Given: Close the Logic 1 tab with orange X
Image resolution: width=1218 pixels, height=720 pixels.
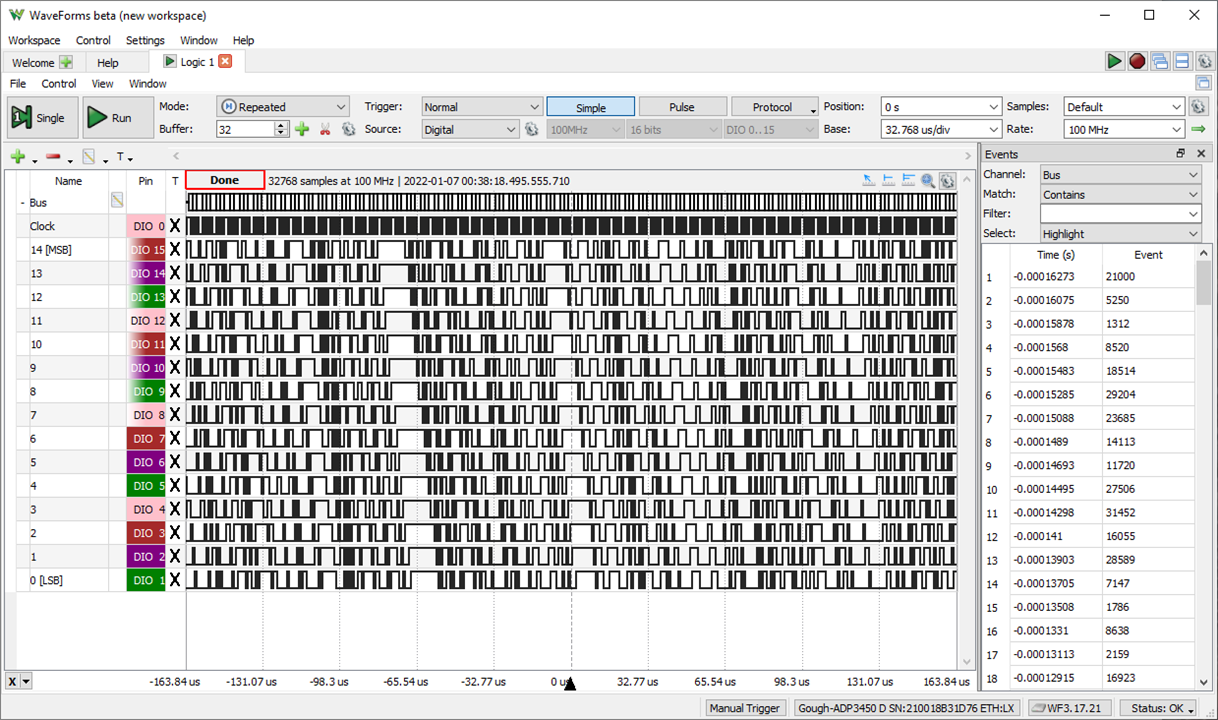Looking at the screenshot, I should pyautogui.click(x=225, y=62).
